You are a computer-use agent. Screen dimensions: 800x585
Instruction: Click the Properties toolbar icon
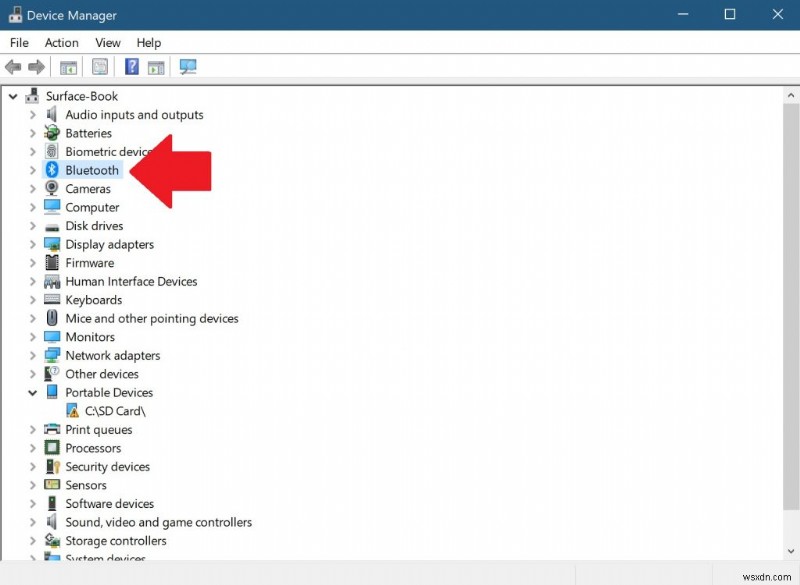(x=99, y=66)
